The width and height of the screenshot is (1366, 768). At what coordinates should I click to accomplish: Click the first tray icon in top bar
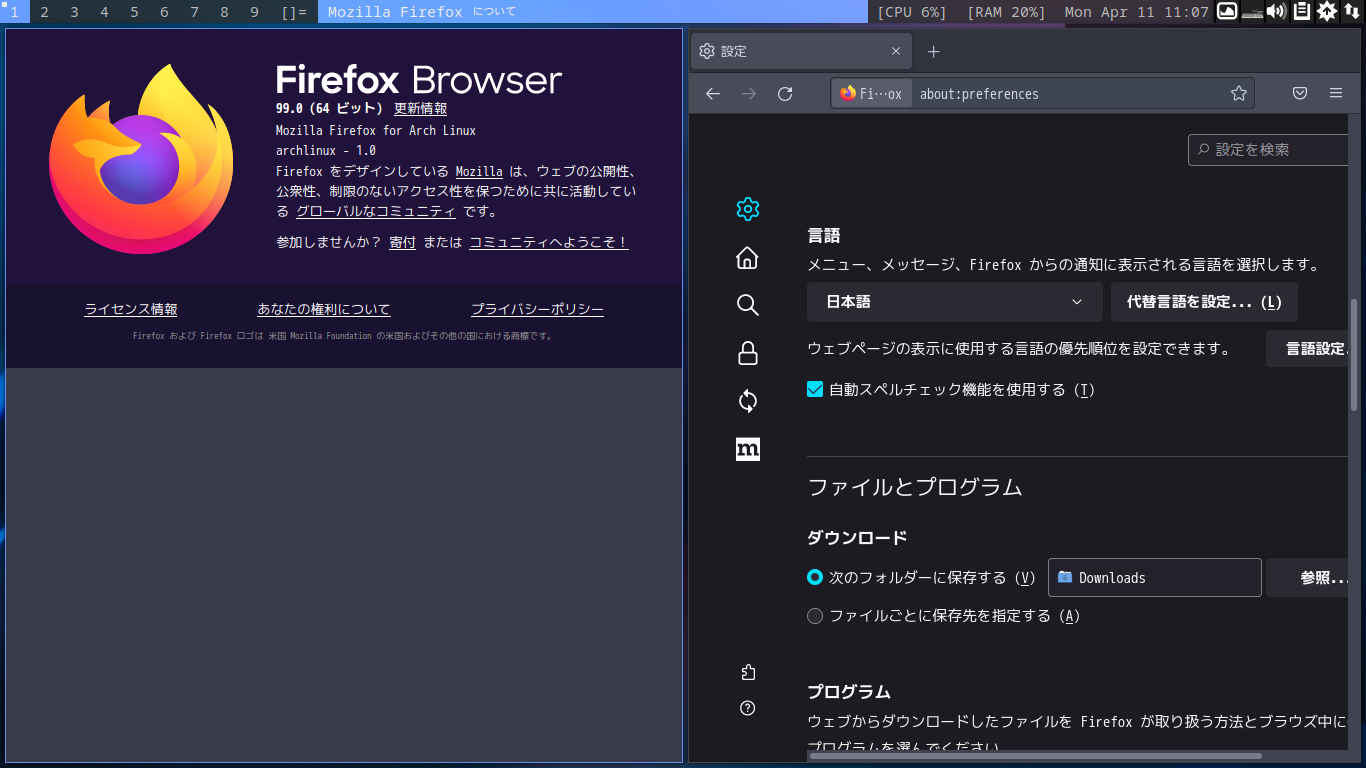click(1226, 11)
